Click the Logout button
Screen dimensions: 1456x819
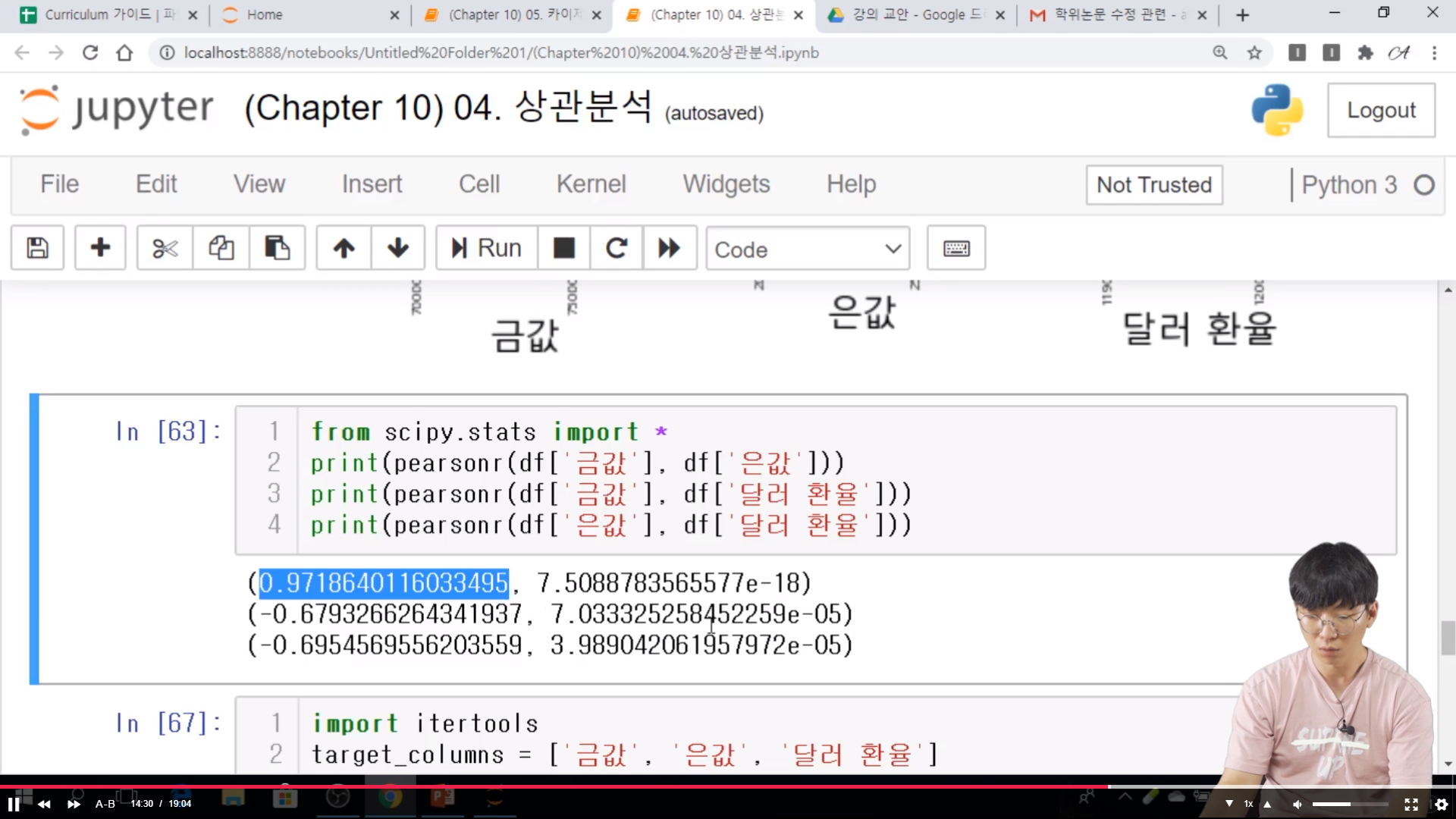pos(1381,110)
